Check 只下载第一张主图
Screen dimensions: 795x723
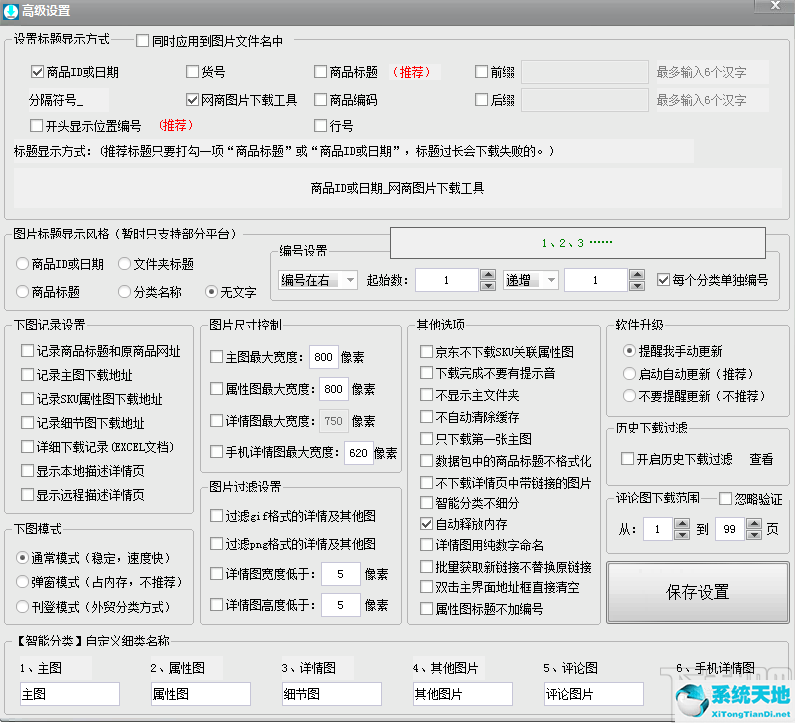(426, 439)
